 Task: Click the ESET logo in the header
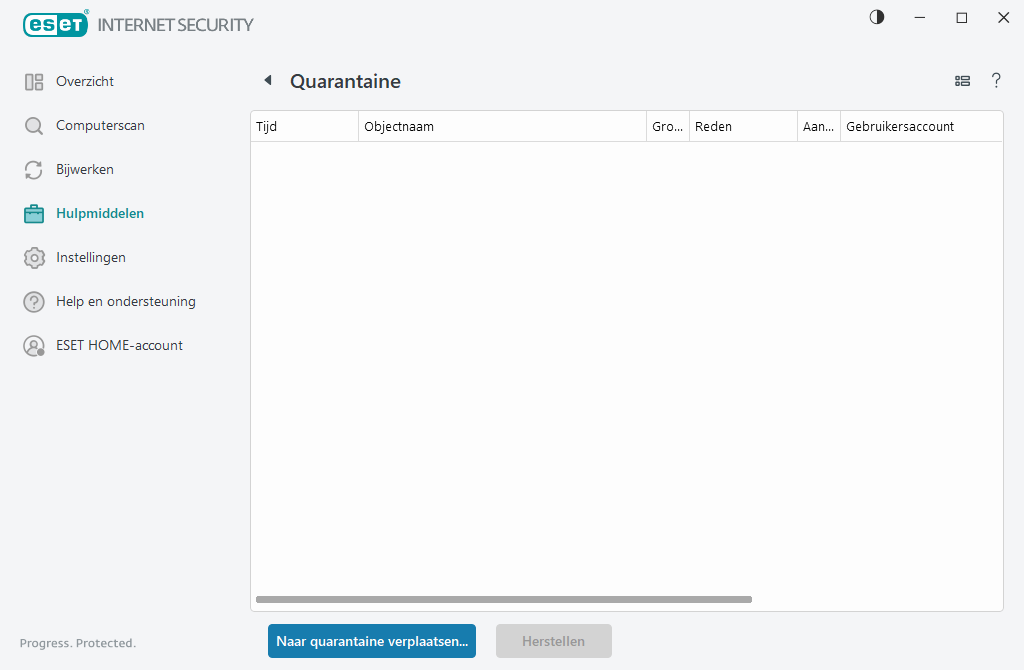pos(56,24)
